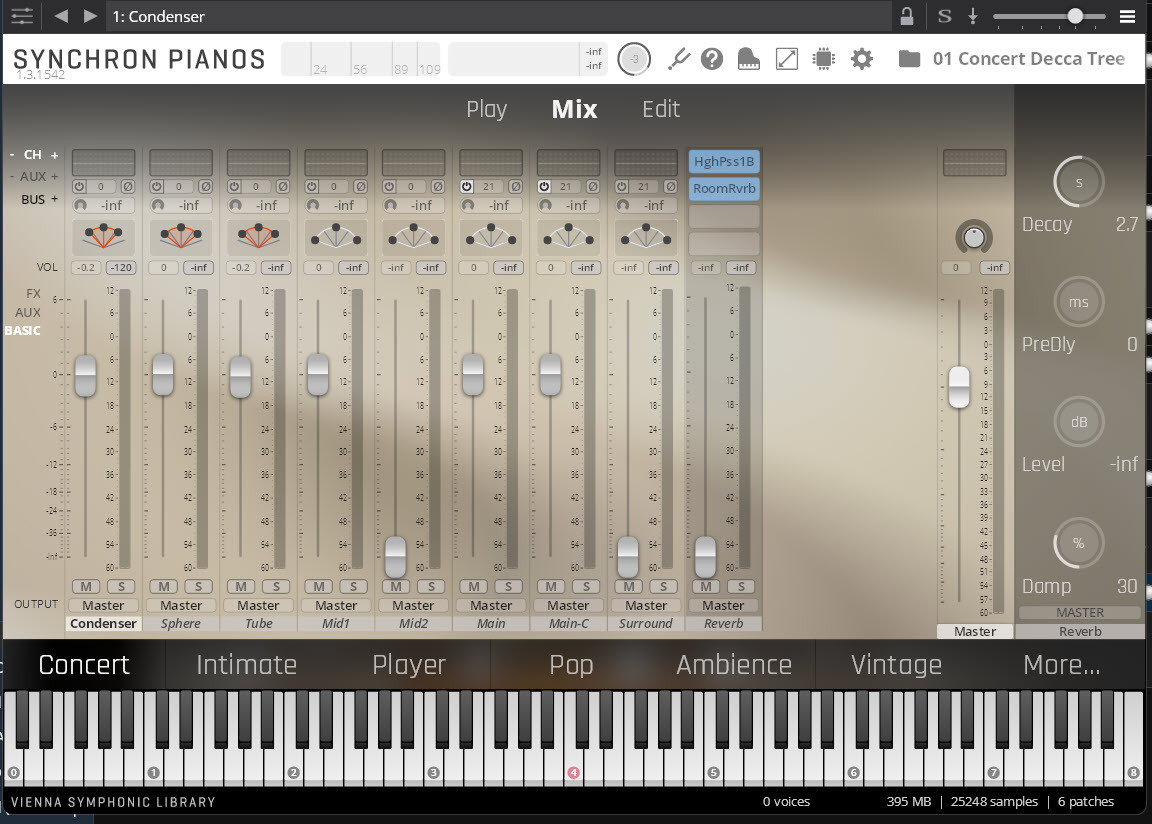Open Reverb channel output Master selector
1152x824 pixels.
pyautogui.click(x=723, y=606)
